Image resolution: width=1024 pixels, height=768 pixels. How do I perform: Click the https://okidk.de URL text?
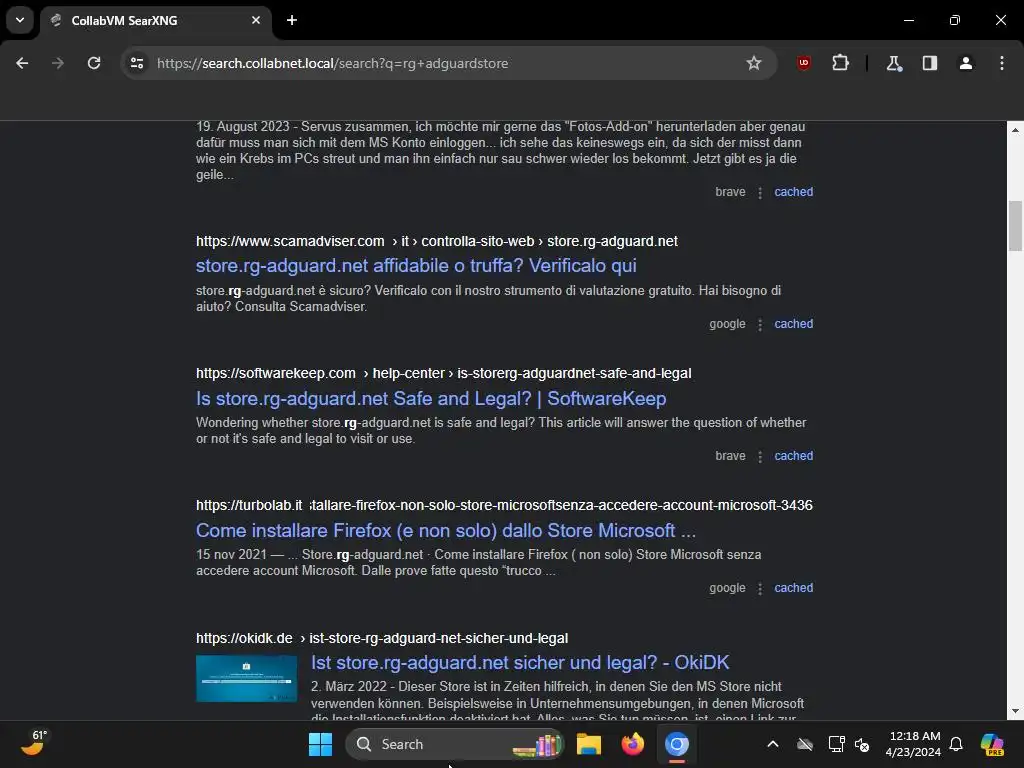tap(244, 638)
